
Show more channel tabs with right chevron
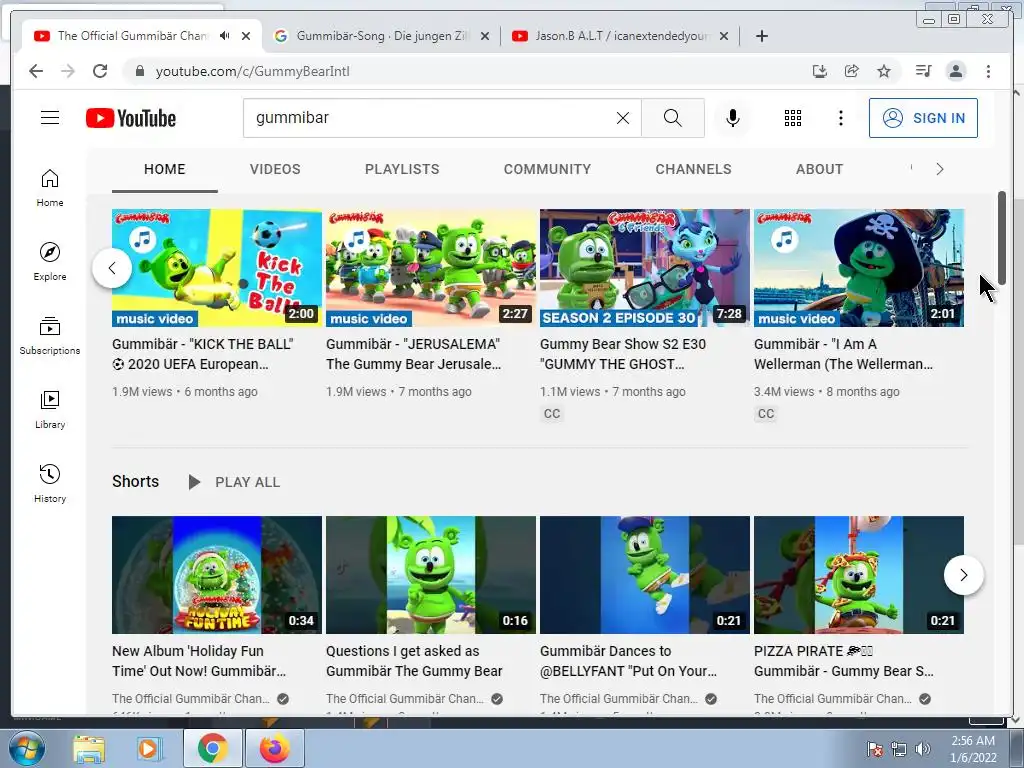(940, 169)
